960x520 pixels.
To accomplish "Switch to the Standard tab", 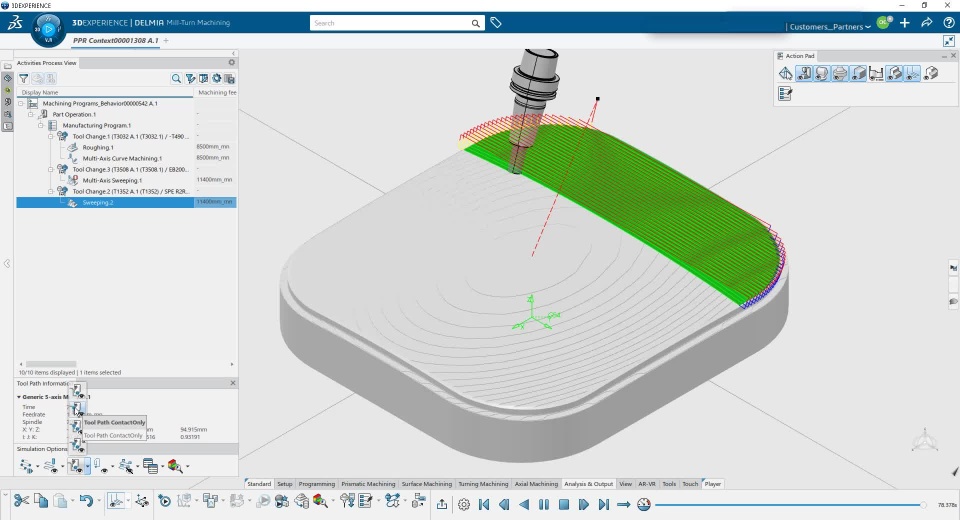I will (x=259, y=484).
